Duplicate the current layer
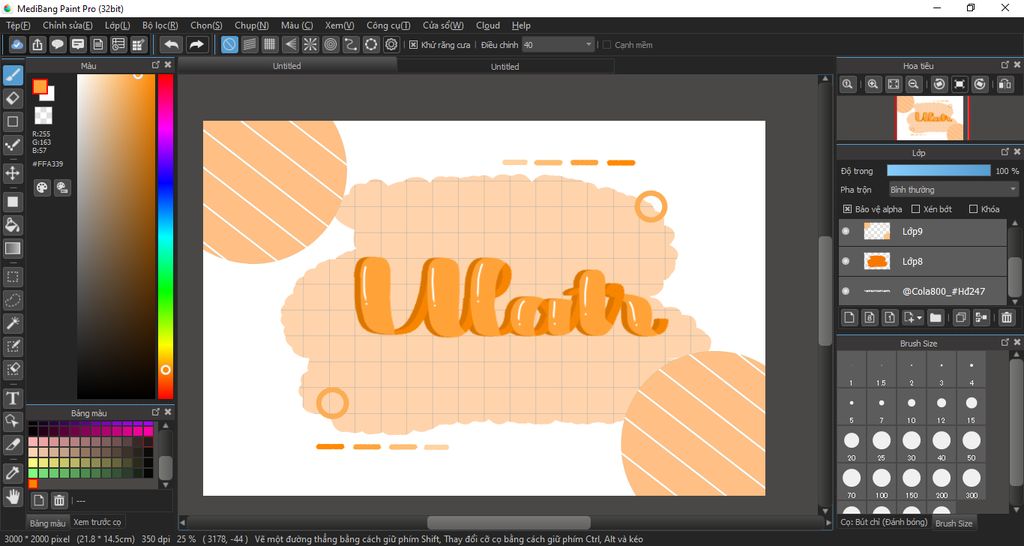 point(961,318)
